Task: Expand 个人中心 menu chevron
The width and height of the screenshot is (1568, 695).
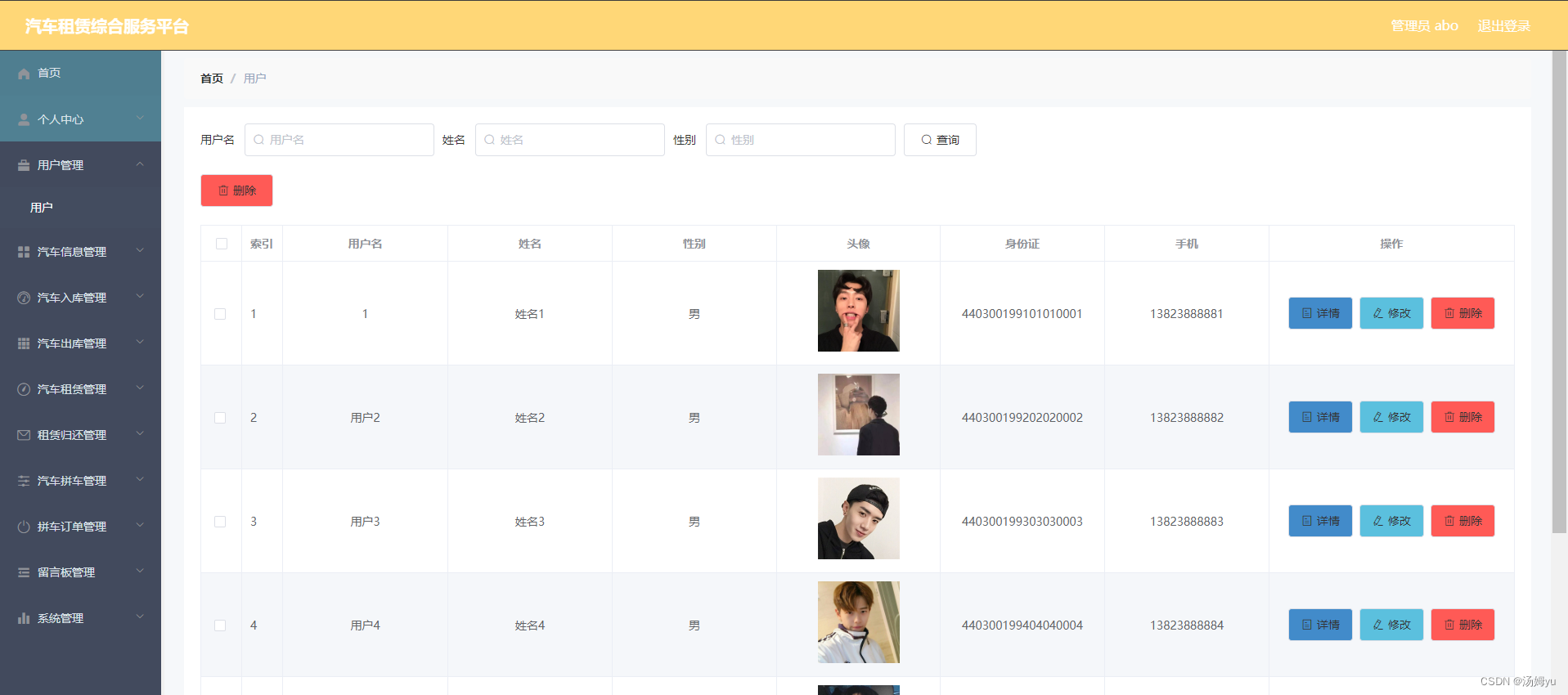Action: (140, 119)
